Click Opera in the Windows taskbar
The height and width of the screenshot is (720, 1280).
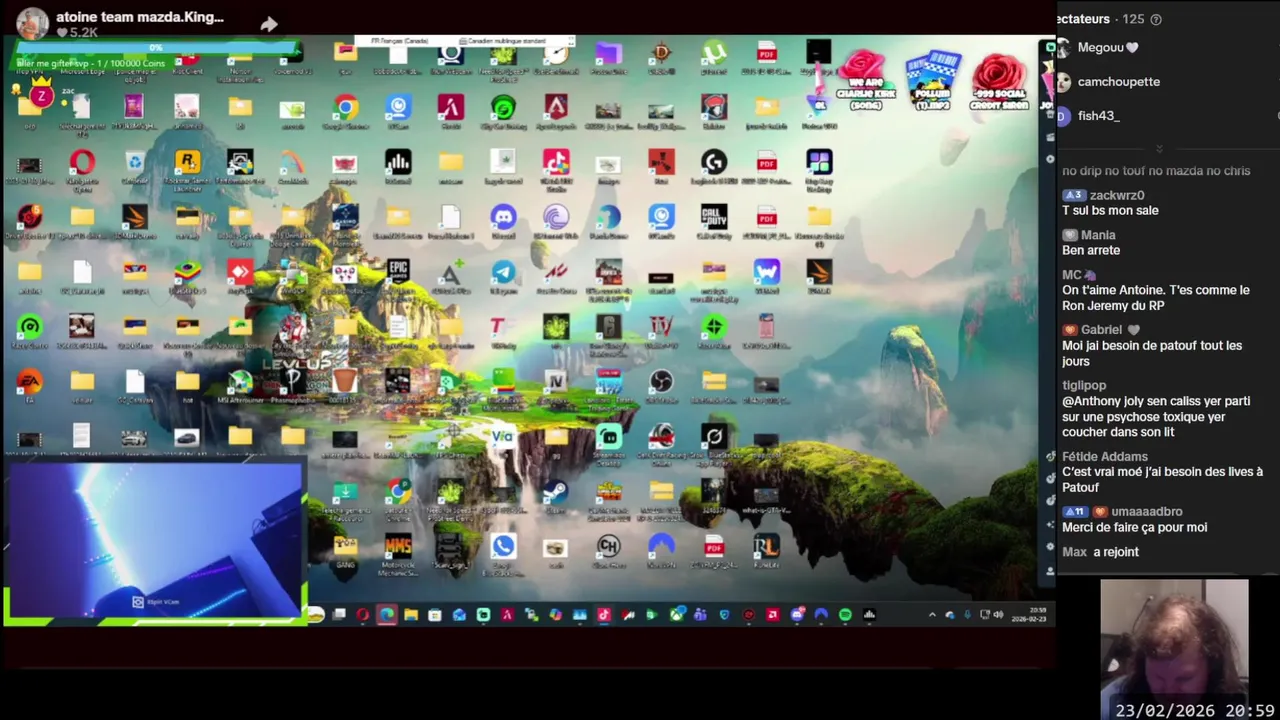[x=363, y=615]
